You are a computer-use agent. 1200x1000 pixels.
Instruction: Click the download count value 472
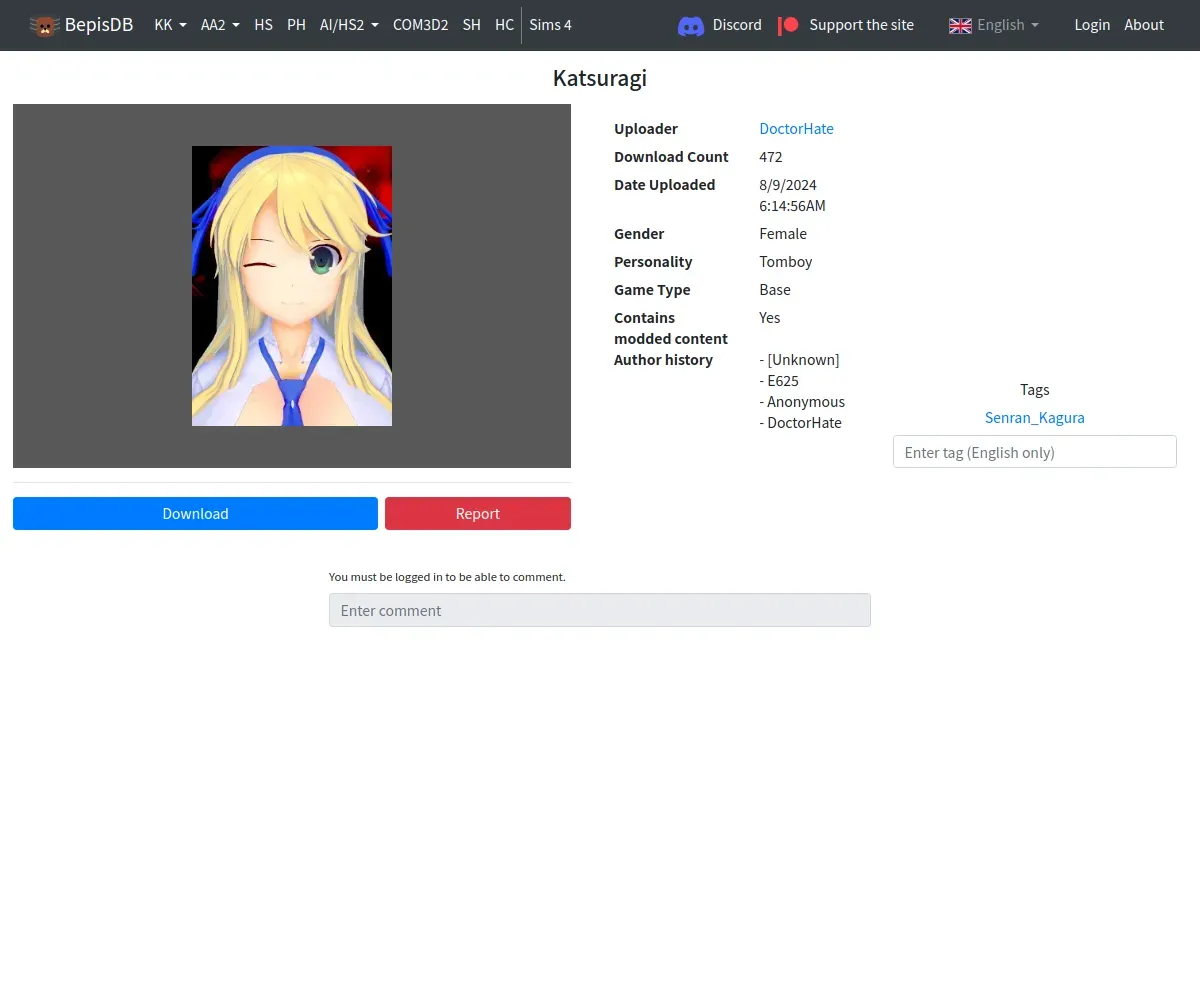(x=771, y=157)
